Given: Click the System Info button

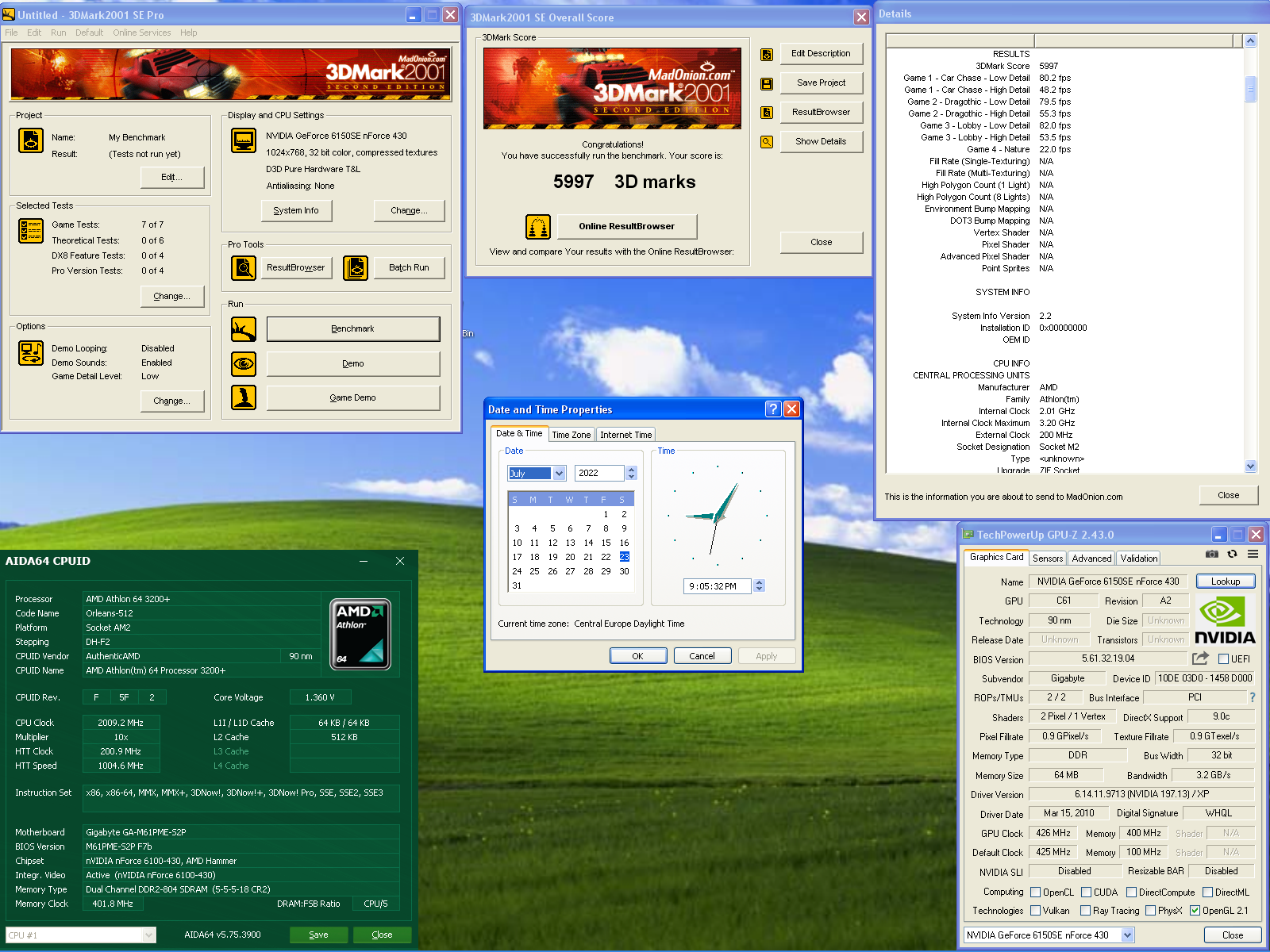Looking at the screenshot, I should (x=296, y=210).
